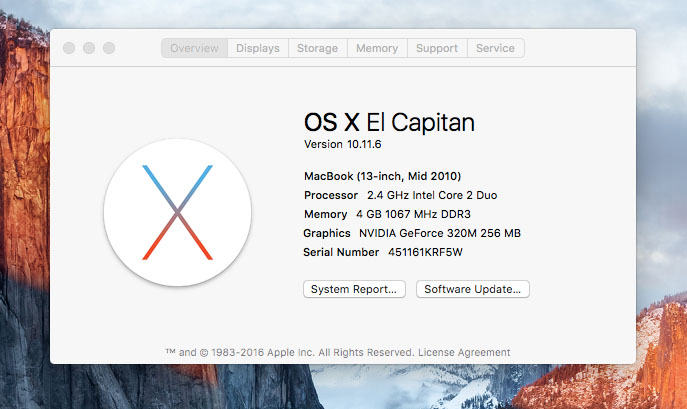Click the OS X El Capitan title
The height and width of the screenshot is (409, 687).
click(389, 122)
